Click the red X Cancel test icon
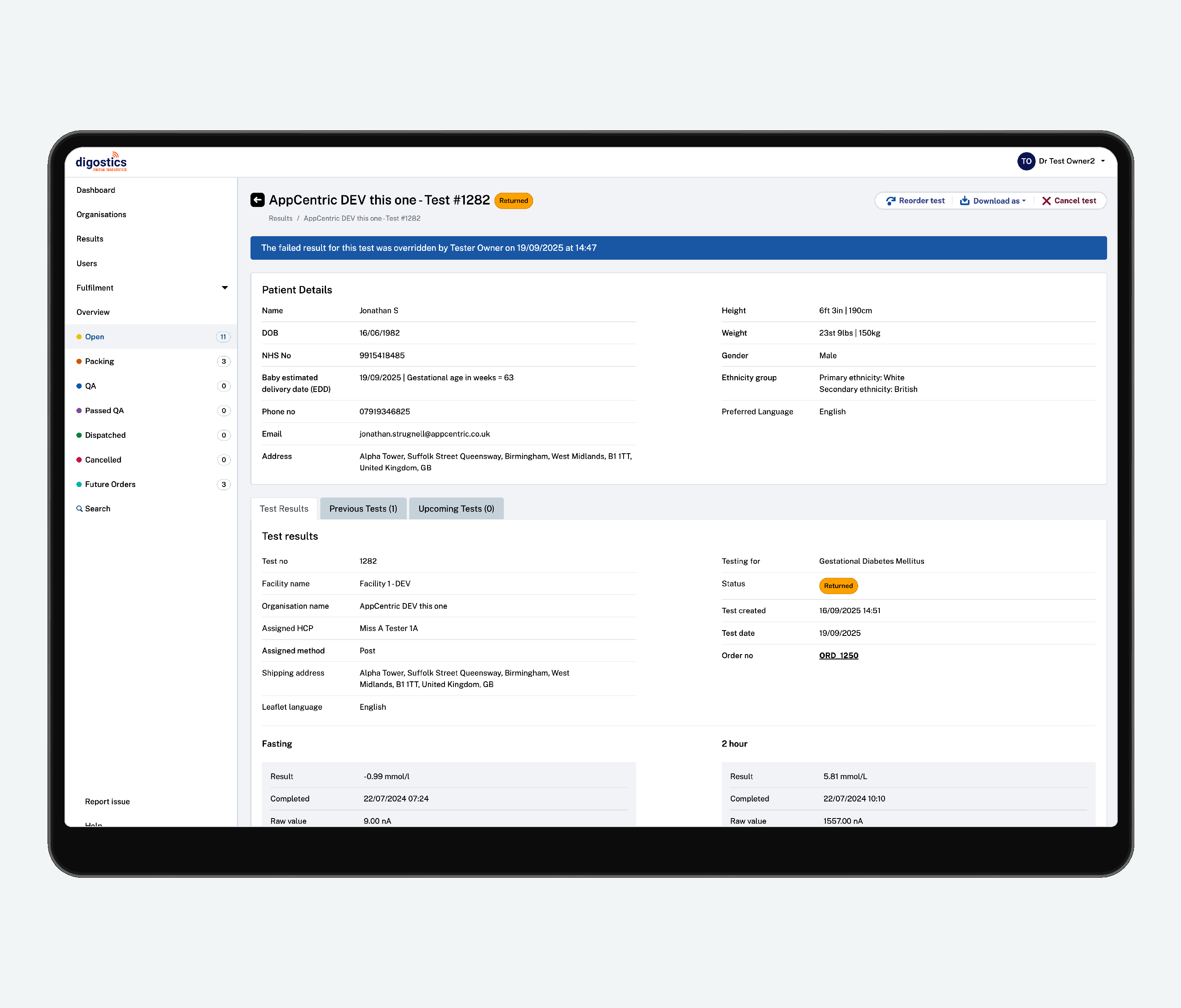Image resolution: width=1181 pixels, height=1008 pixels. pyautogui.click(x=1046, y=200)
